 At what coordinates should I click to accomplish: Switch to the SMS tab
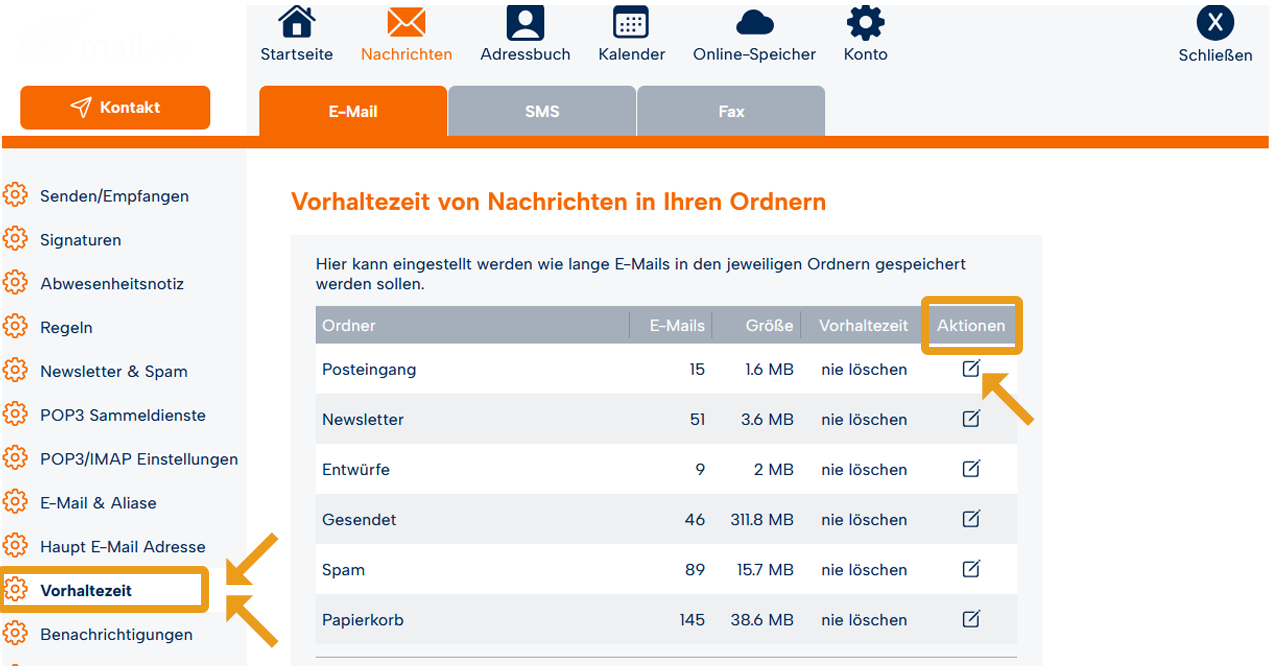542,111
